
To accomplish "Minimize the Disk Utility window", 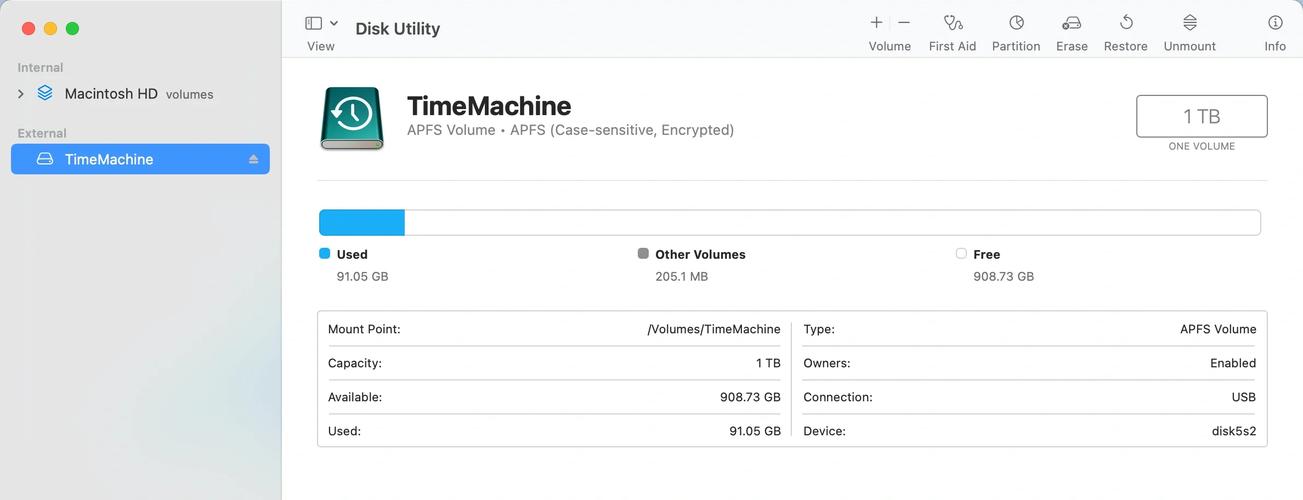I will [x=50, y=29].
